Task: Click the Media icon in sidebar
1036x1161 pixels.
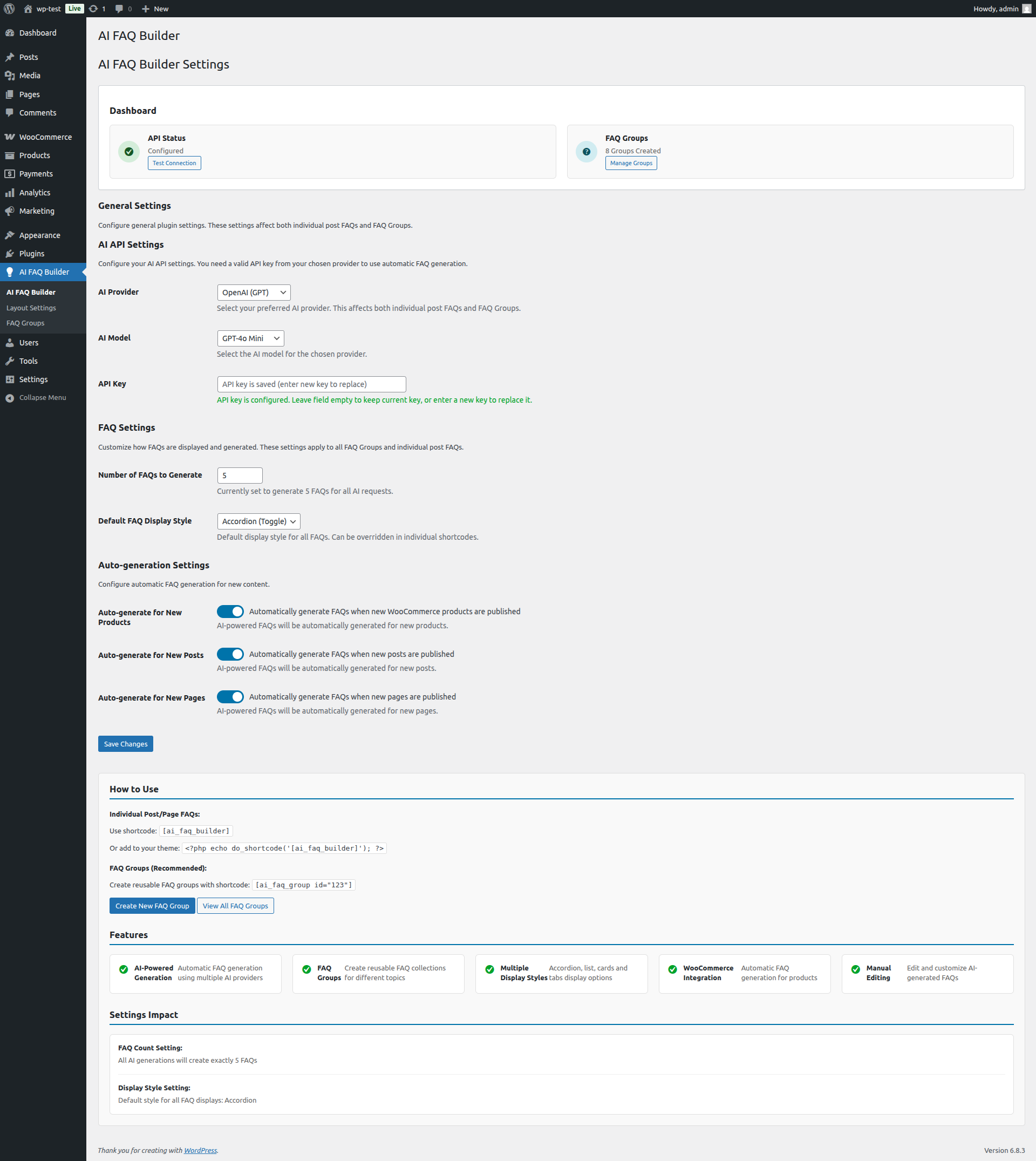Action: [x=10, y=76]
